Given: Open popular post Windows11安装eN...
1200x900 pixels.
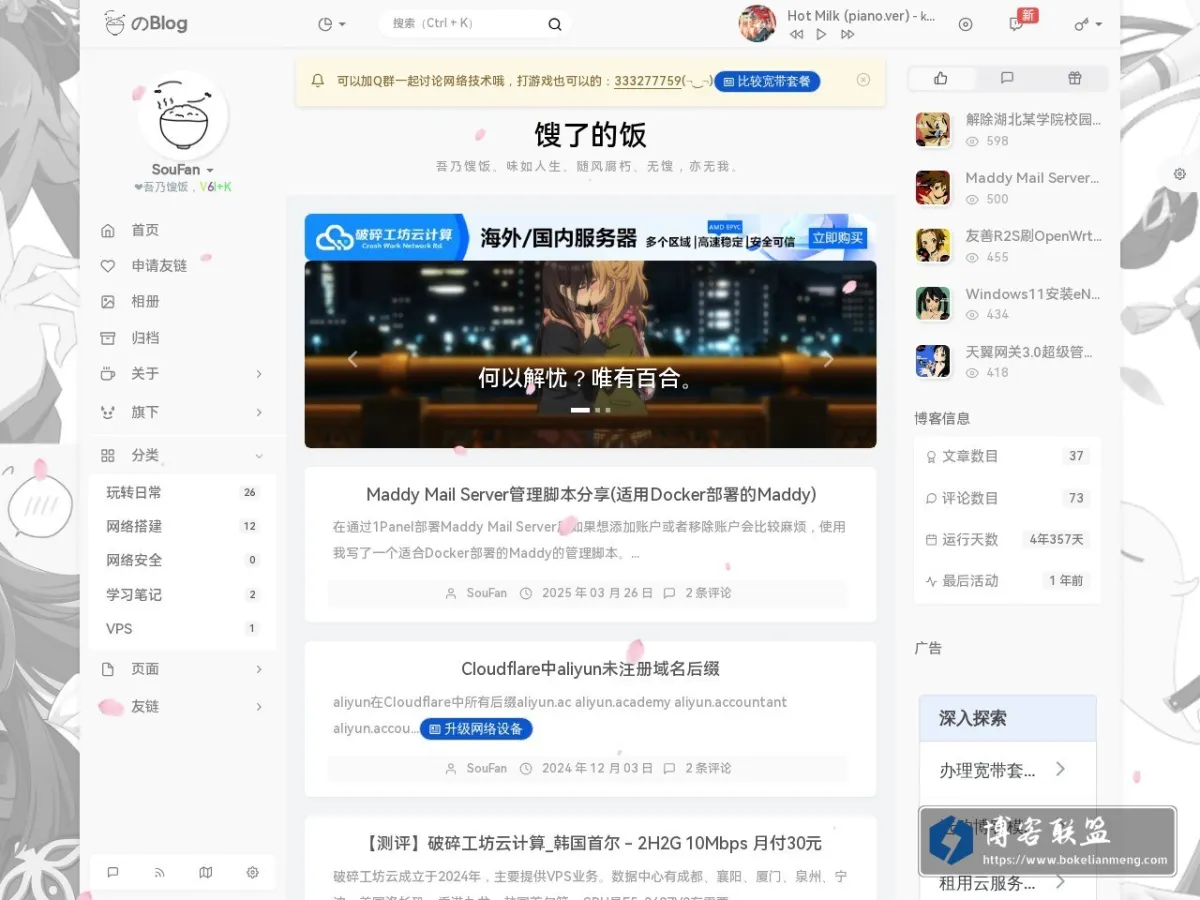Looking at the screenshot, I should click(1033, 294).
